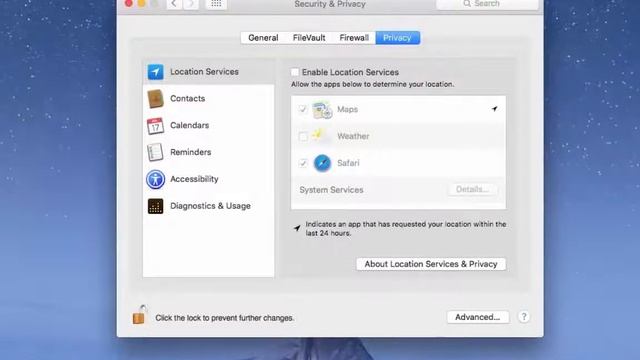This screenshot has width=640, height=360.
Task: Click the Maps app icon
Action: tap(322, 109)
